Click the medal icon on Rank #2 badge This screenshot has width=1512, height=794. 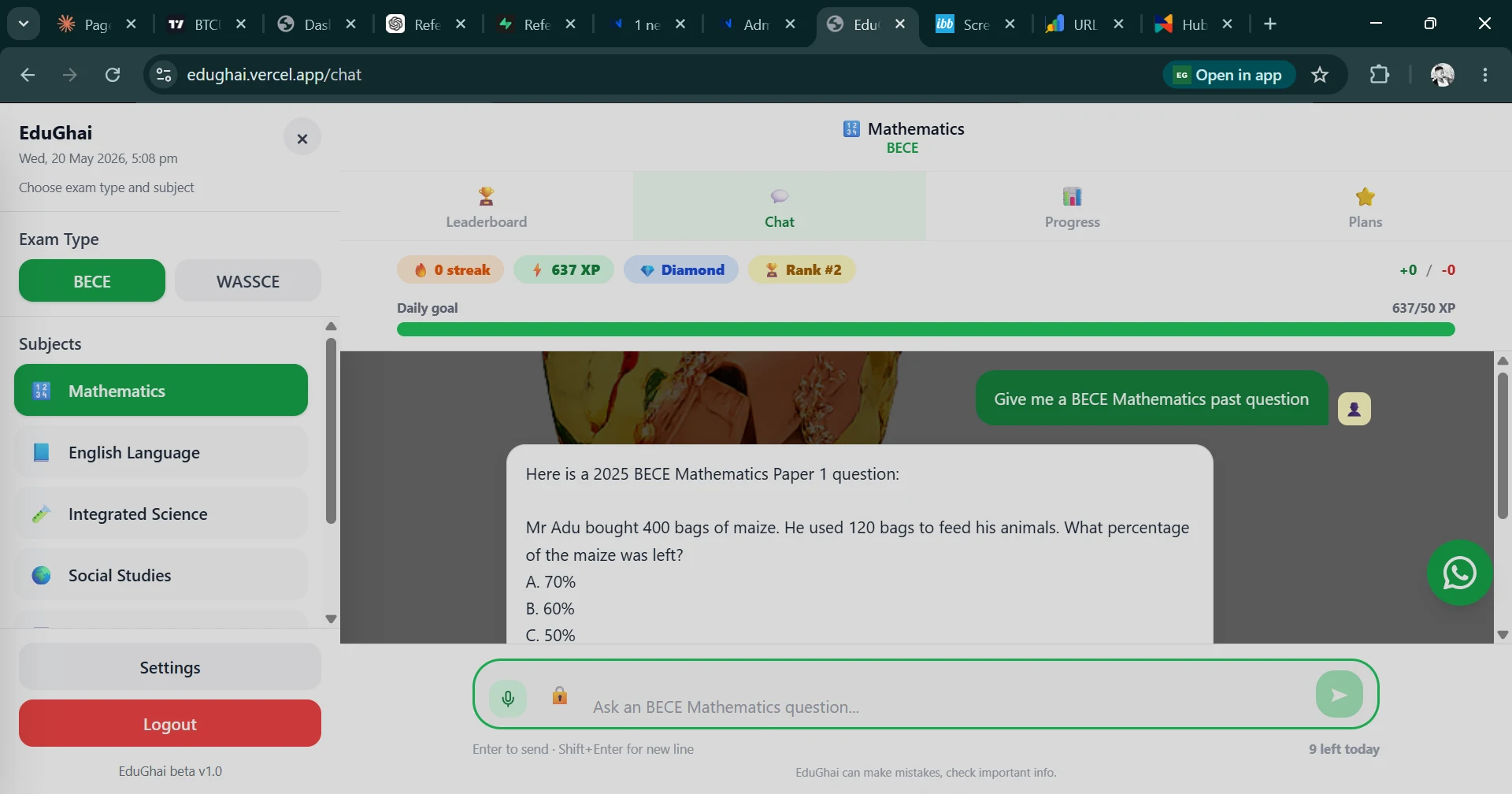tap(772, 270)
